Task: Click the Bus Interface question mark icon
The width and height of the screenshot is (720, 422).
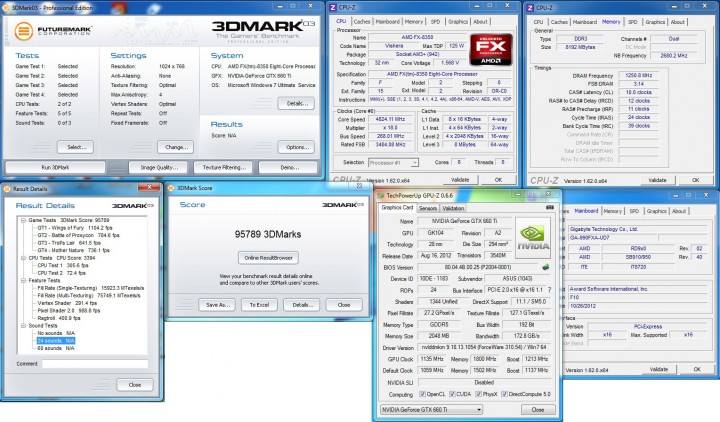Action: click(549, 290)
